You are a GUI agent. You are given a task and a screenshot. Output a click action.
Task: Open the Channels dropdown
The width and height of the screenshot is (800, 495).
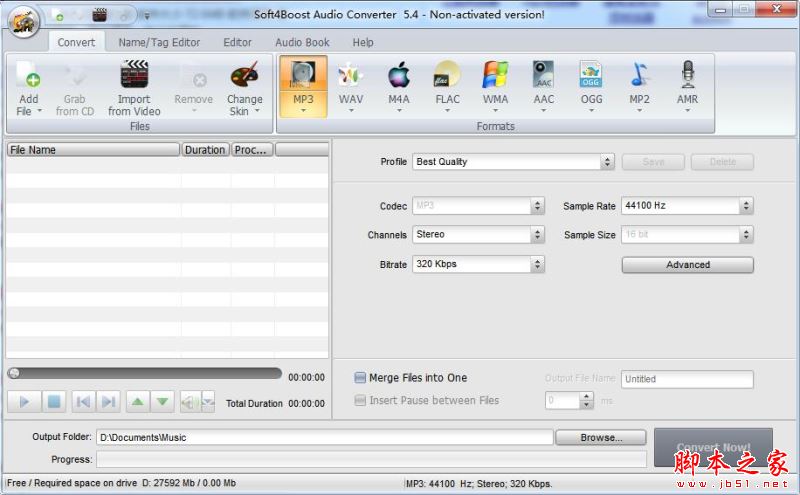537,235
